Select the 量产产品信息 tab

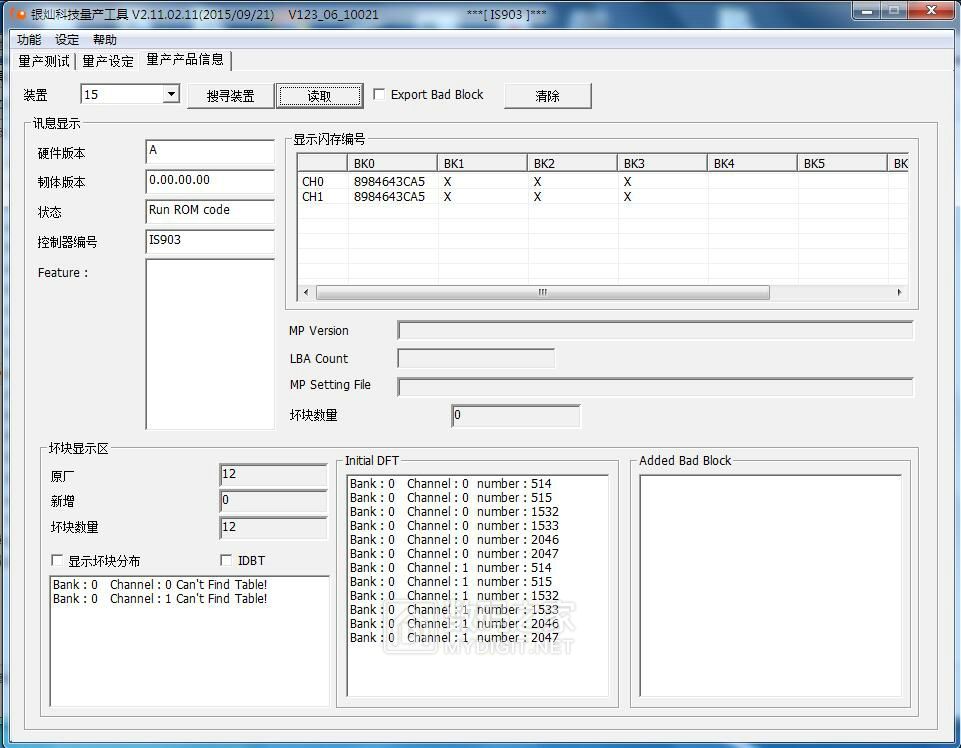(x=185, y=59)
